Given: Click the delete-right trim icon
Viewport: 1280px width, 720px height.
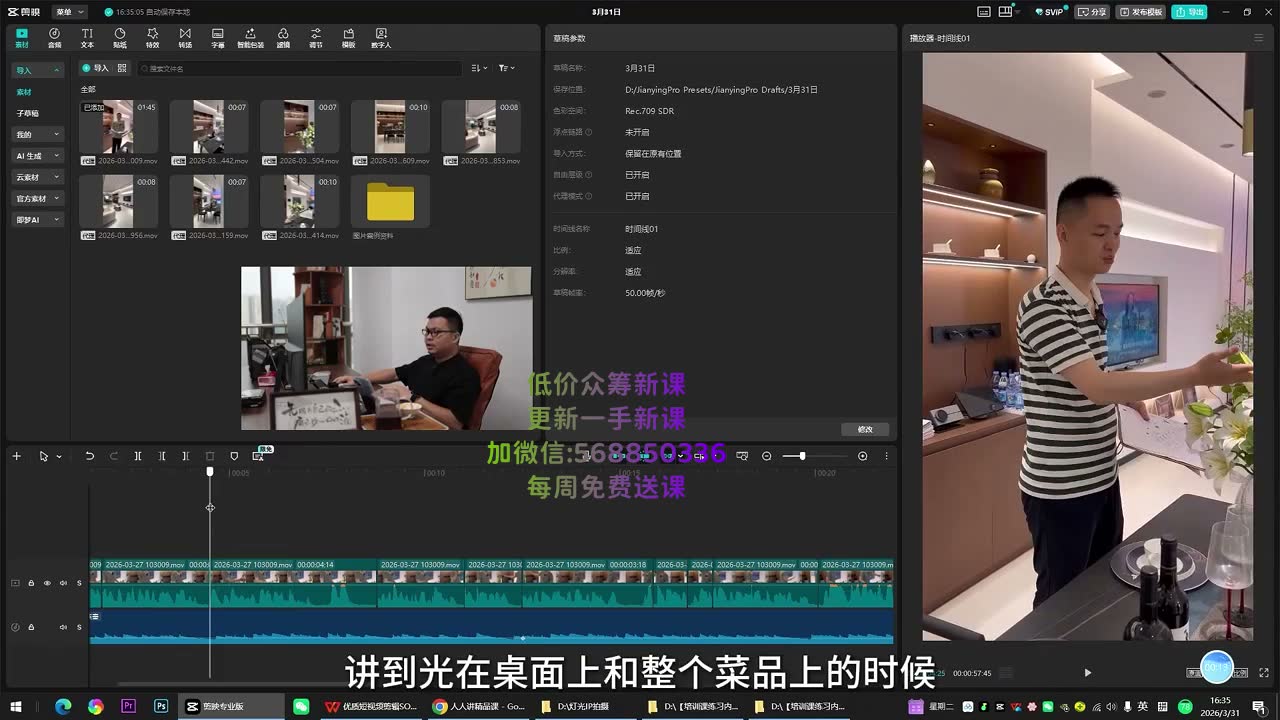Looking at the screenshot, I should (186, 456).
